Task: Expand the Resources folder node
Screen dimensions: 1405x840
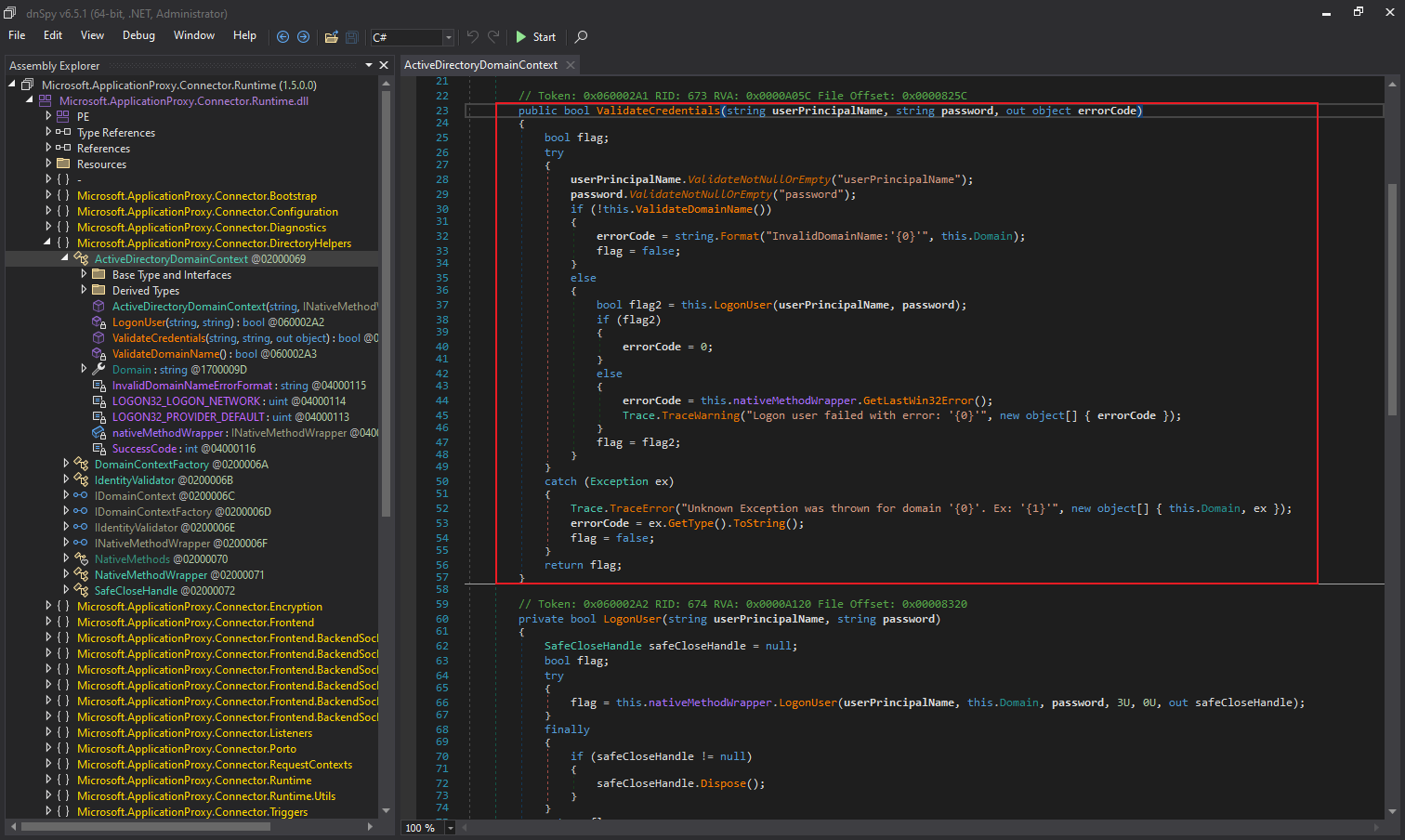Action: (x=48, y=164)
